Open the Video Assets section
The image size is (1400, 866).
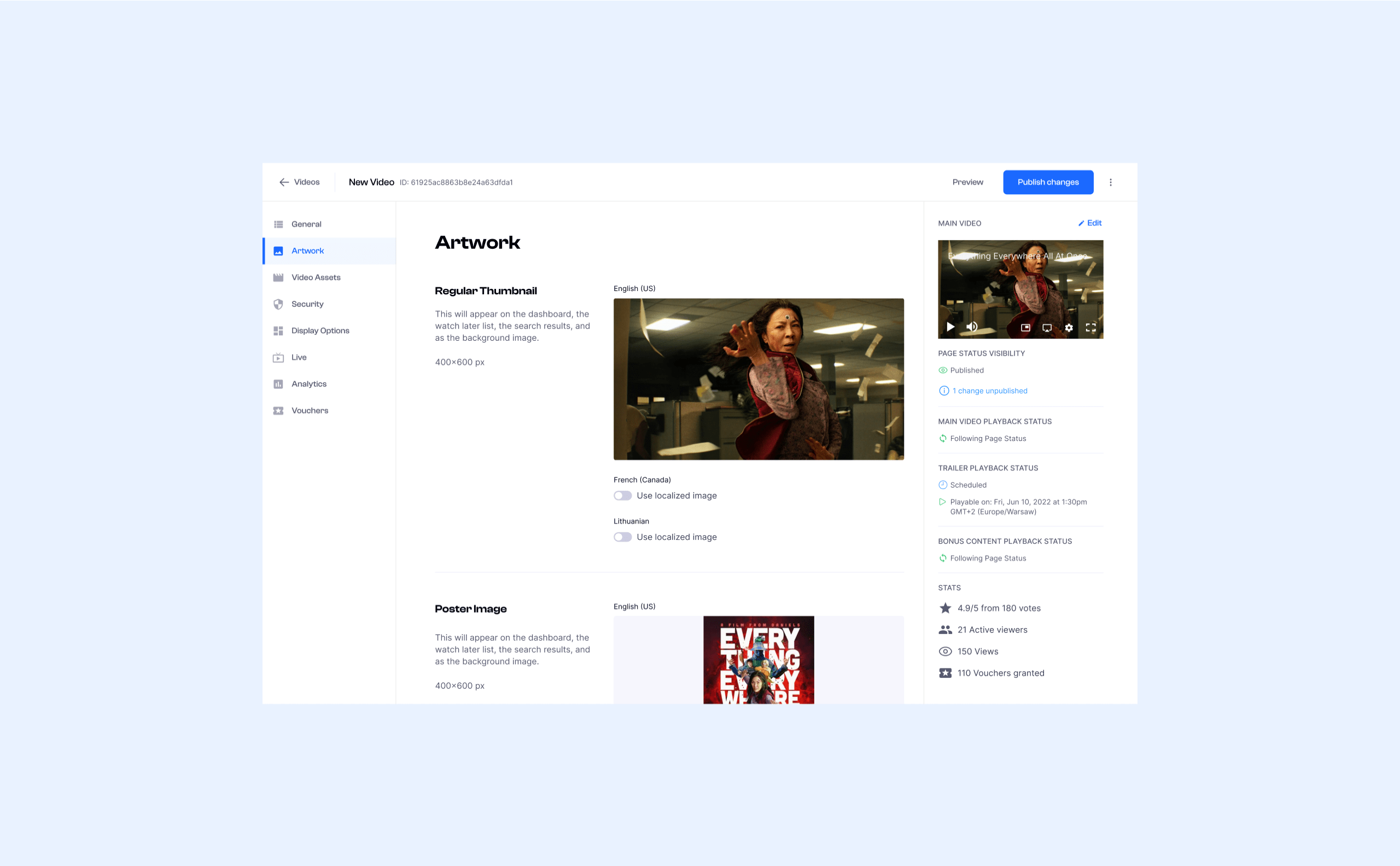click(x=329, y=277)
